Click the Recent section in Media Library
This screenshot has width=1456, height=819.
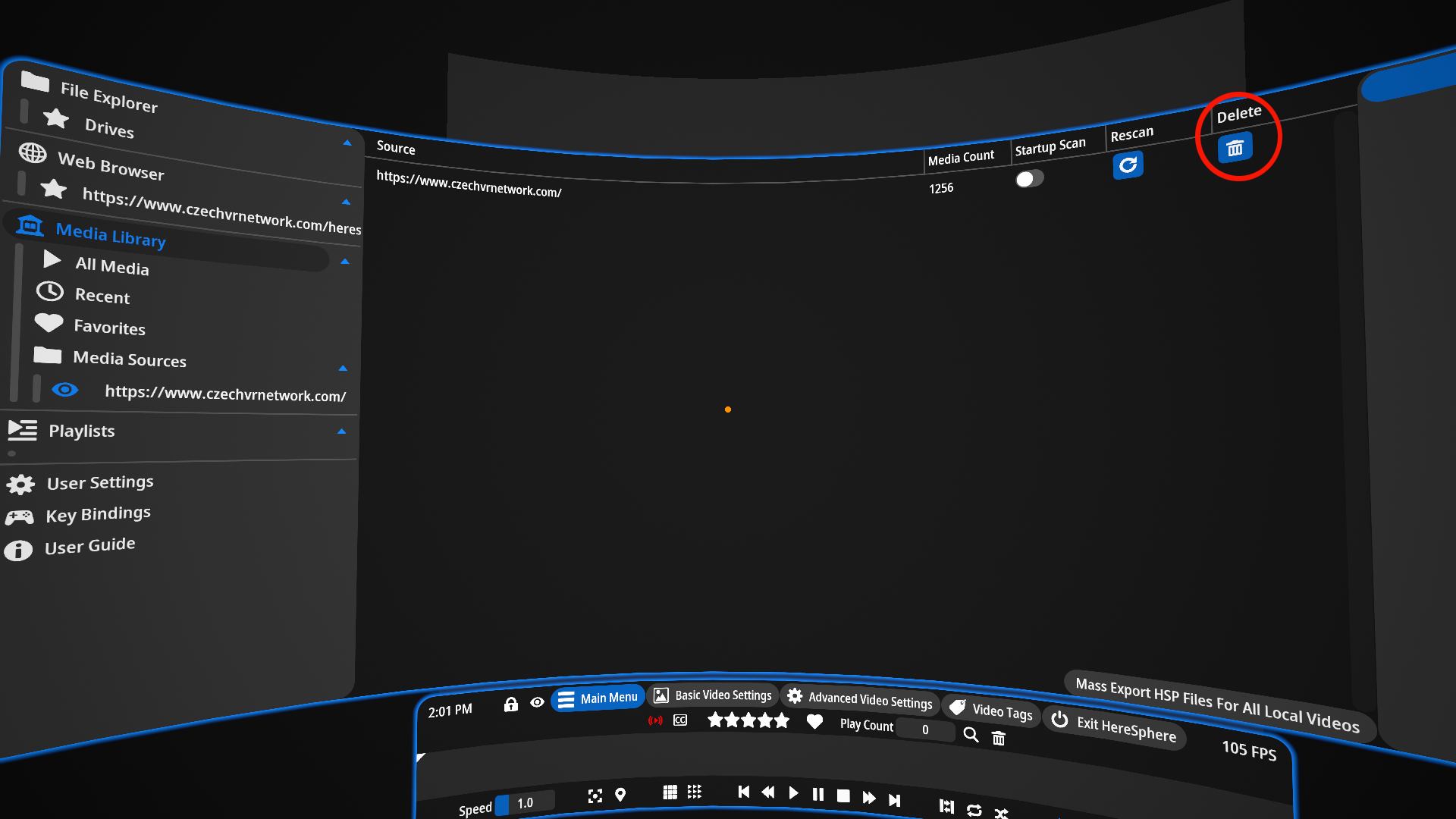click(x=101, y=295)
